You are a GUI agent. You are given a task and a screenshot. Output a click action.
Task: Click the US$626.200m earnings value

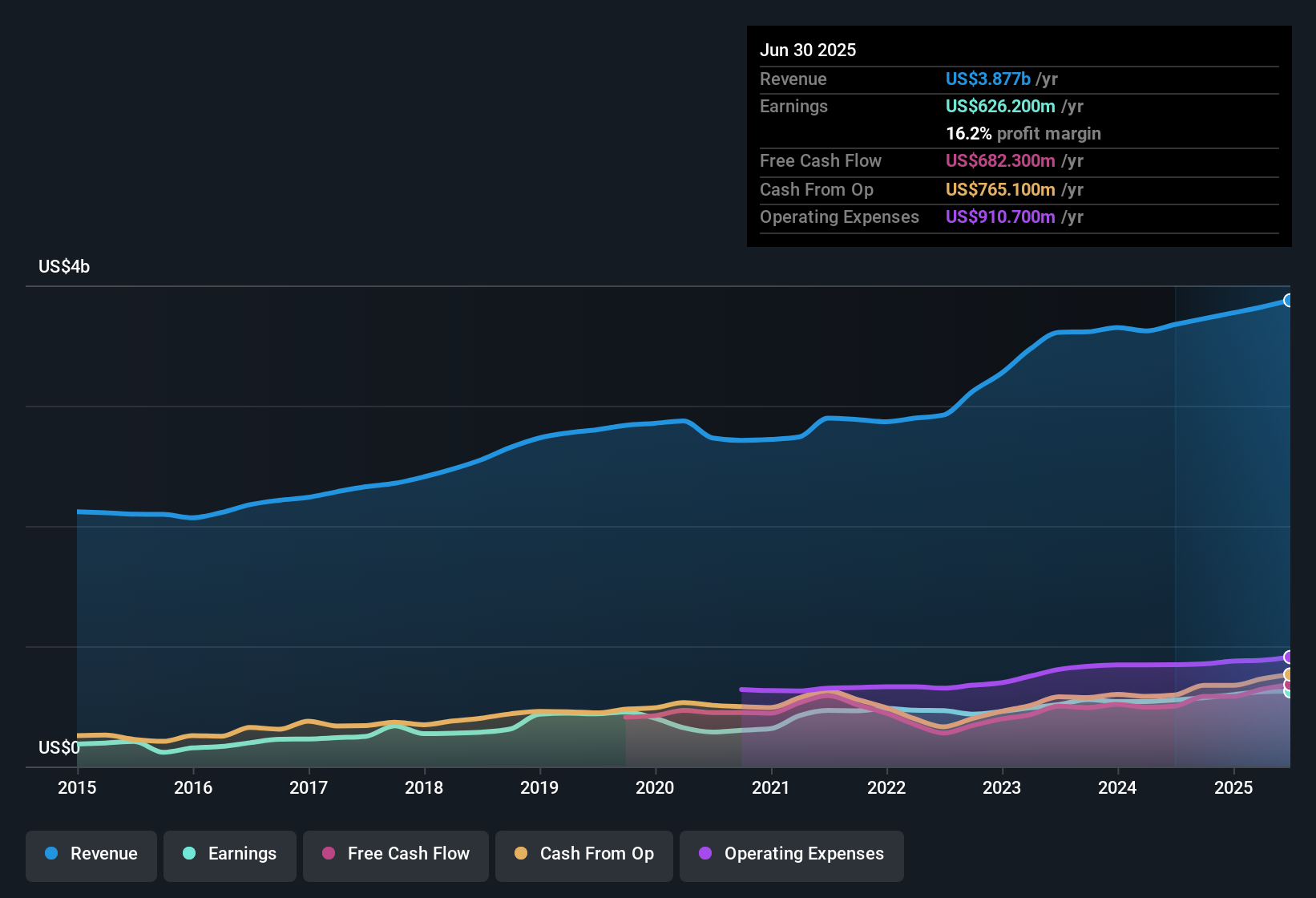(1000, 106)
